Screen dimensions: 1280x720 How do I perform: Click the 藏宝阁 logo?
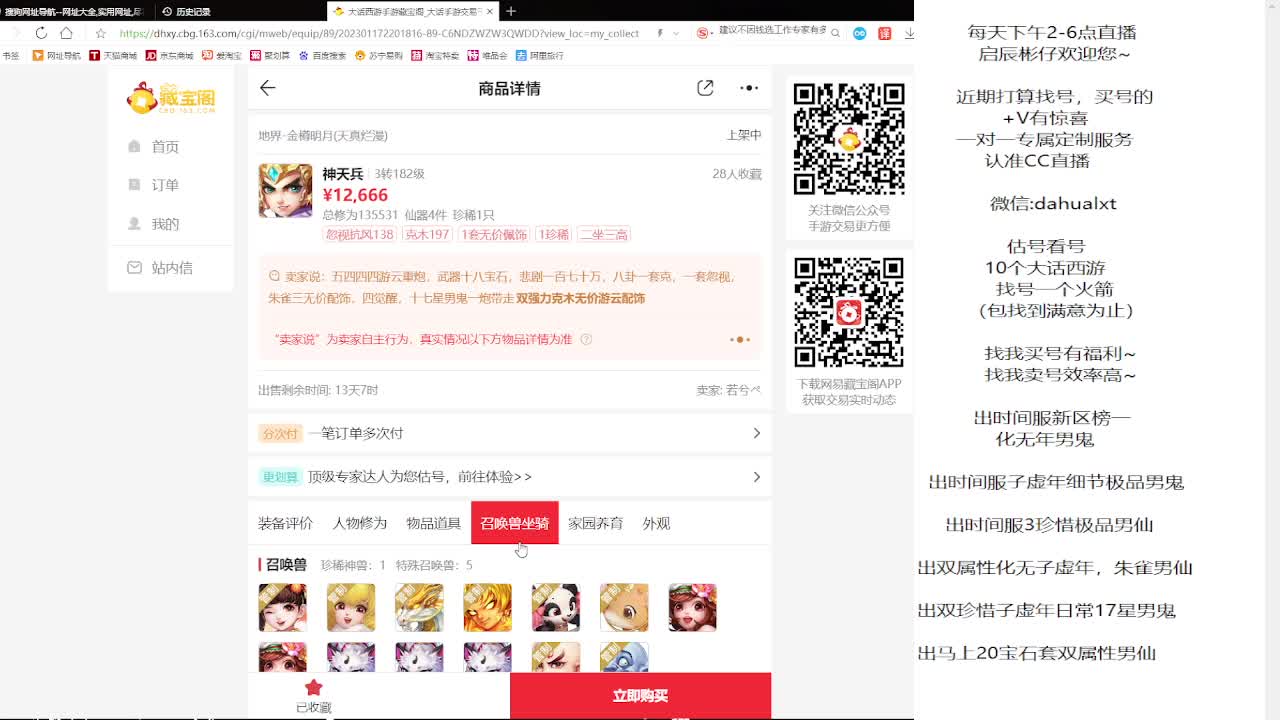(x=171, y=98)
